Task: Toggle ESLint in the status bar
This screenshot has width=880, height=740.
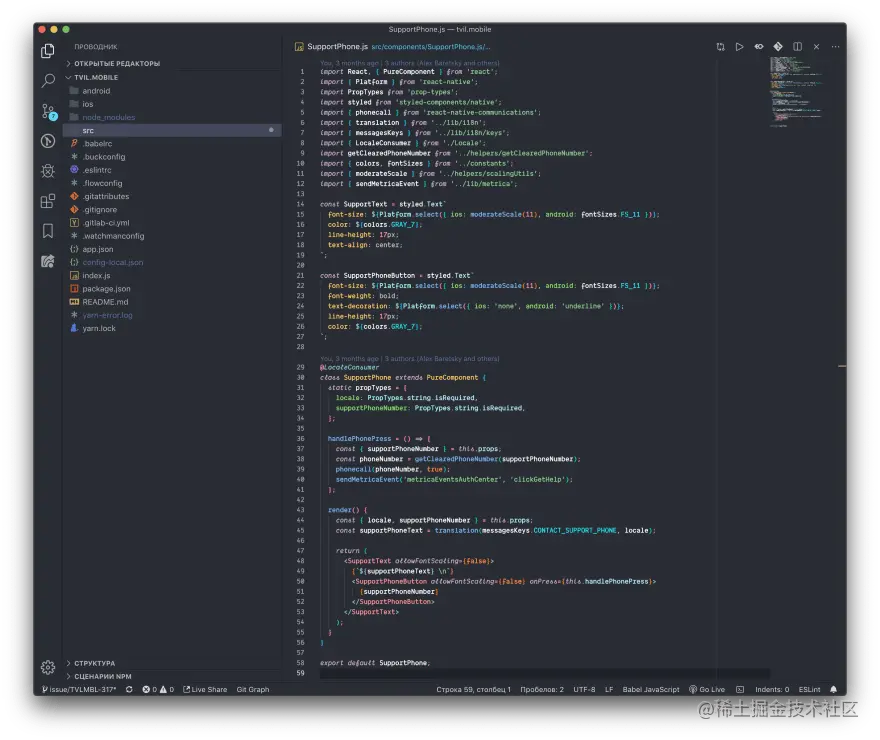Action: [809, 690]
